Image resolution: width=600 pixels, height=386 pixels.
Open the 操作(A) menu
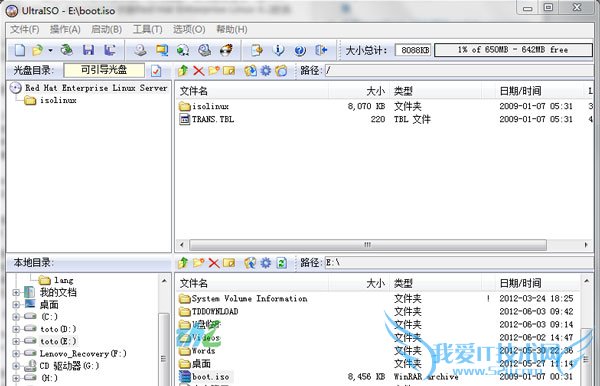click(x=65, y=29)
